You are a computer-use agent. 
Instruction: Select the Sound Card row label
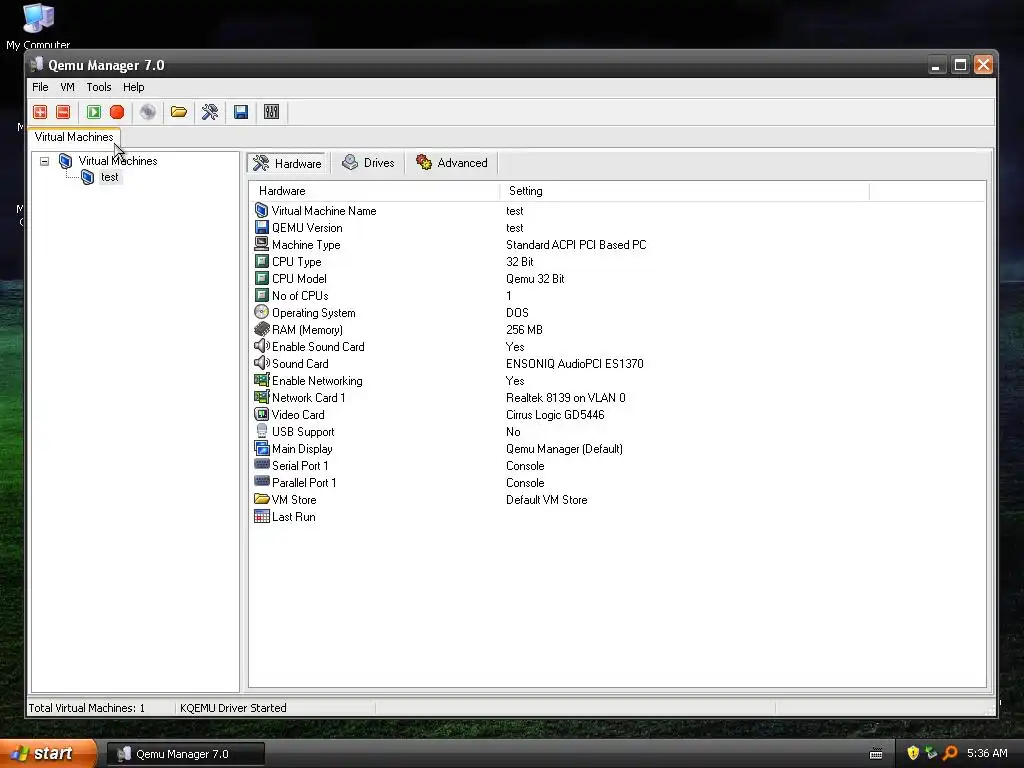(x=300, y=364)
